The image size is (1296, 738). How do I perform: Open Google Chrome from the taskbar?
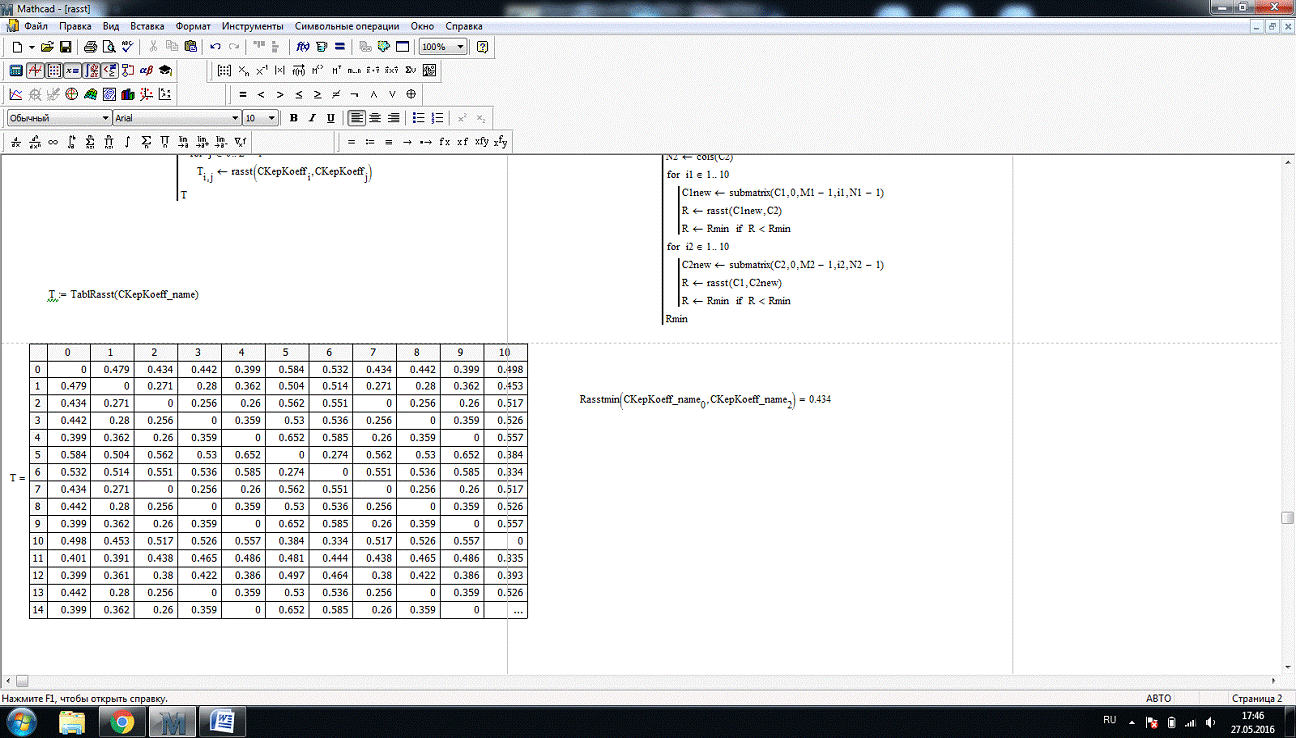coord(122,720)
